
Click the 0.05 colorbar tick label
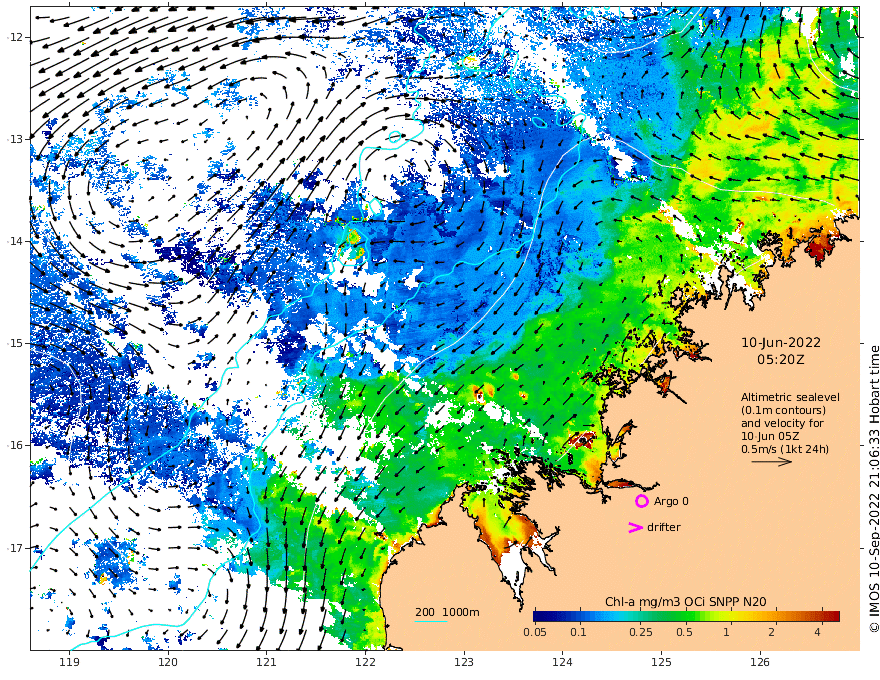535,632
